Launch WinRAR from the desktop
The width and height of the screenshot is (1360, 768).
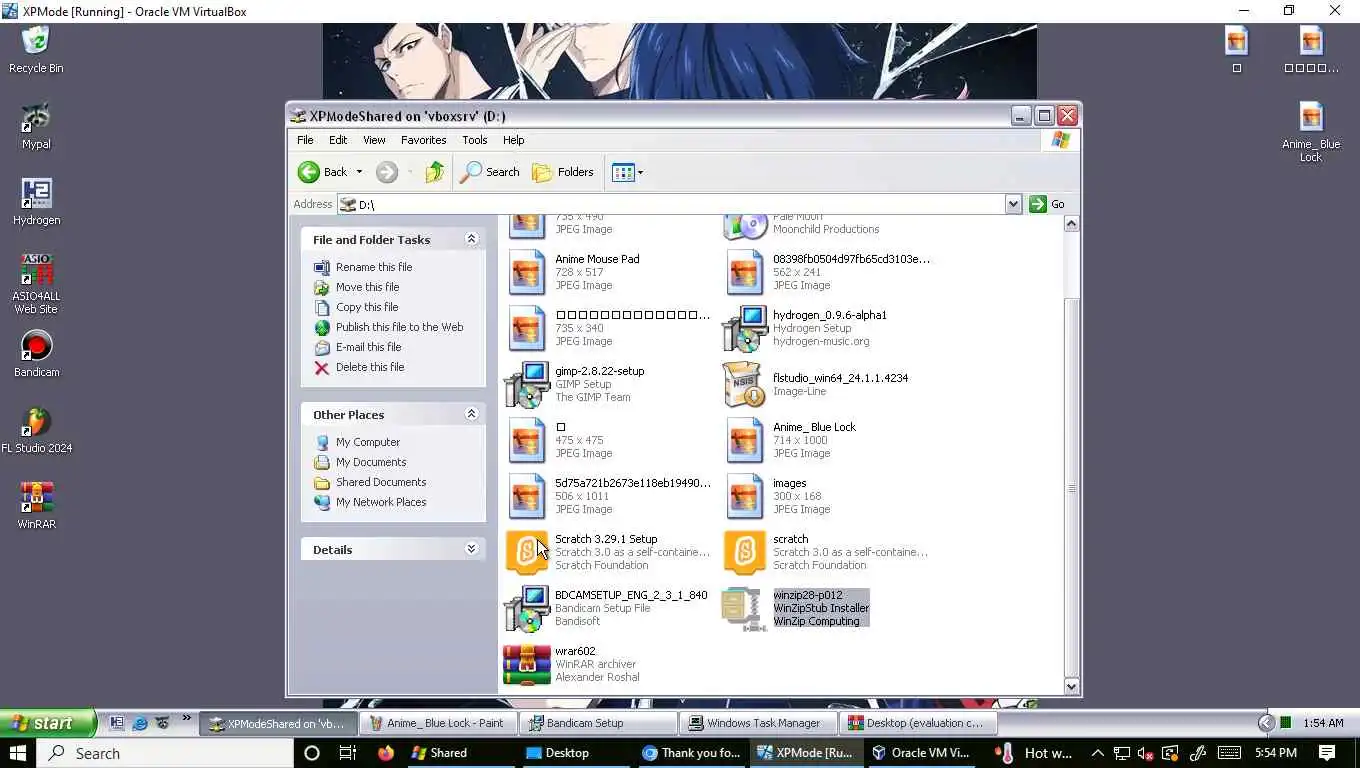click(x=36, y=506)
